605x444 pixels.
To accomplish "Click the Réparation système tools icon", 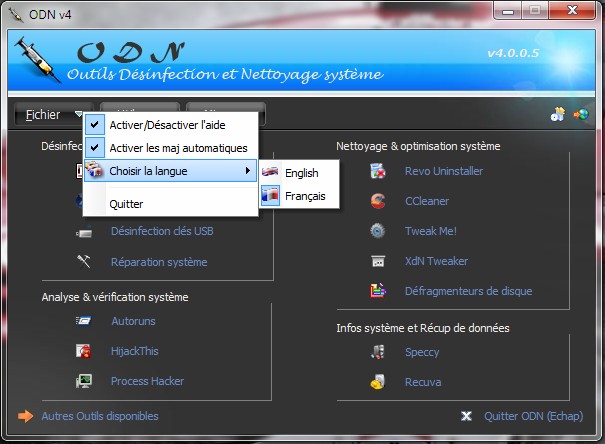I will click(x=84, y=262).
